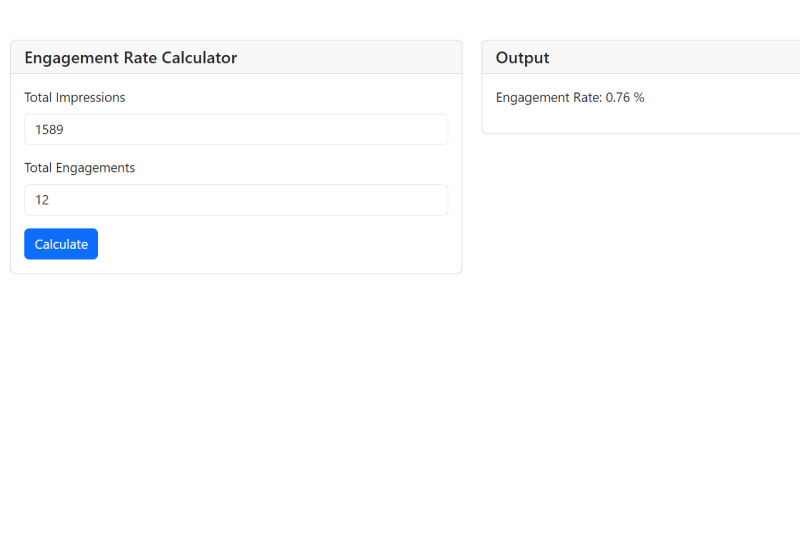Click the Engagement Rate result text
The image size is (800, 550).
coord(570,98)
